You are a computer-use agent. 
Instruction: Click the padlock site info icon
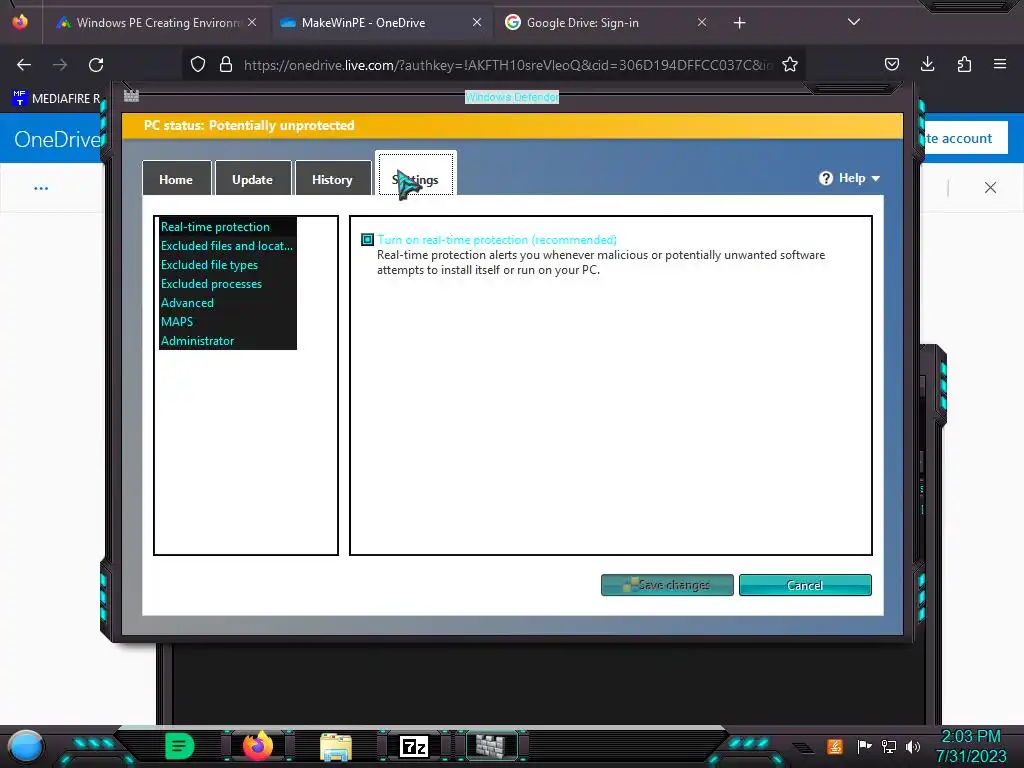(x=226, y=65)
